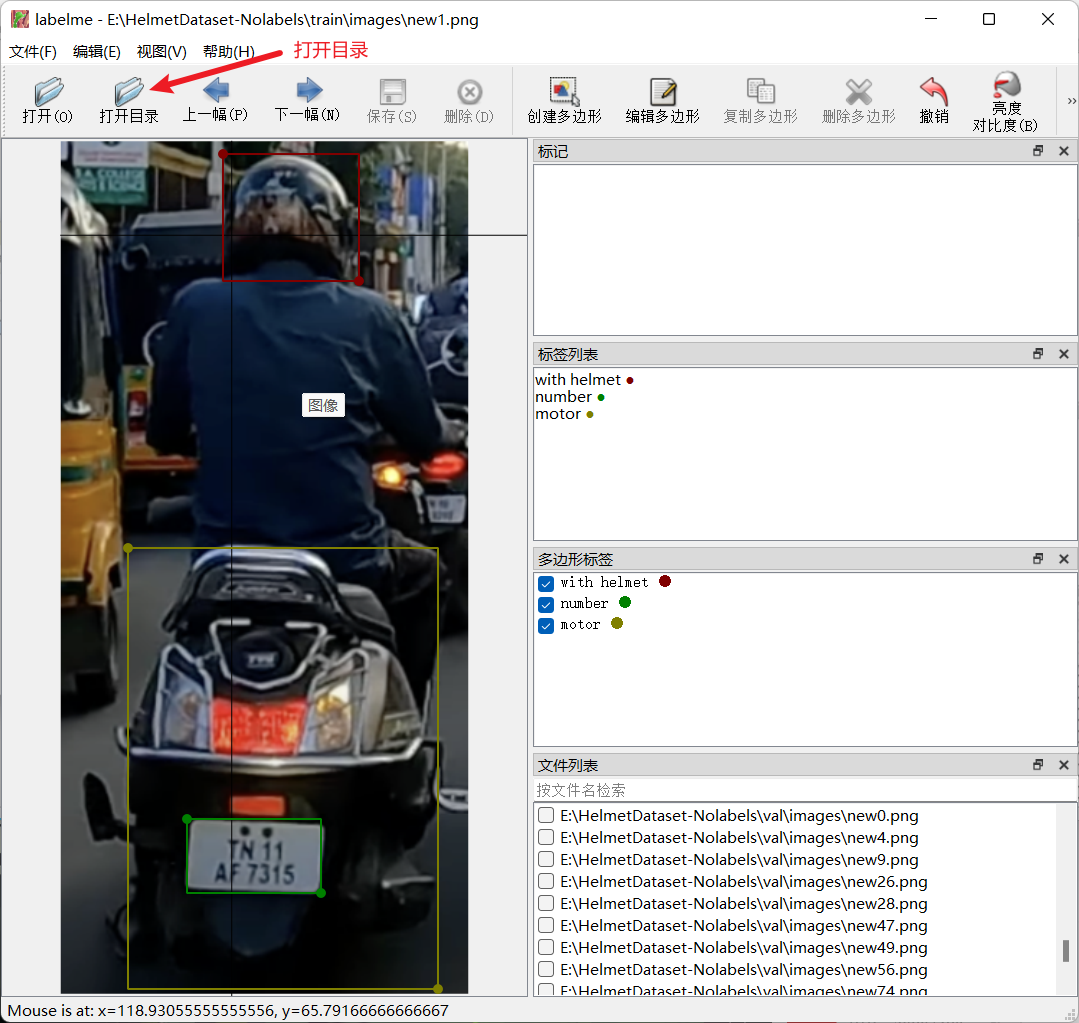1079x1023 pixels.
Task: Check the new26.png file checkbox
Action: pyautogui.click(x=546, y=881)
